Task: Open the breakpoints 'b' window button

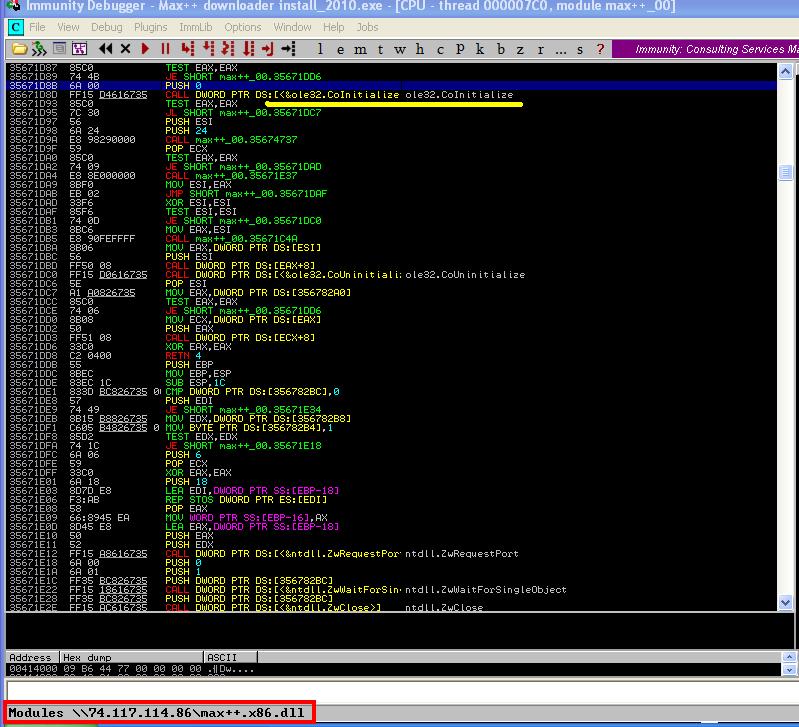Action: (x=501, y=49)
